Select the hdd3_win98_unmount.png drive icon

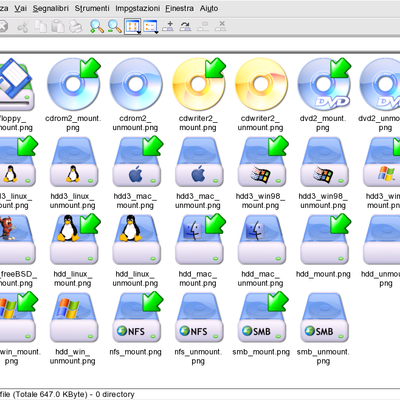324,162
